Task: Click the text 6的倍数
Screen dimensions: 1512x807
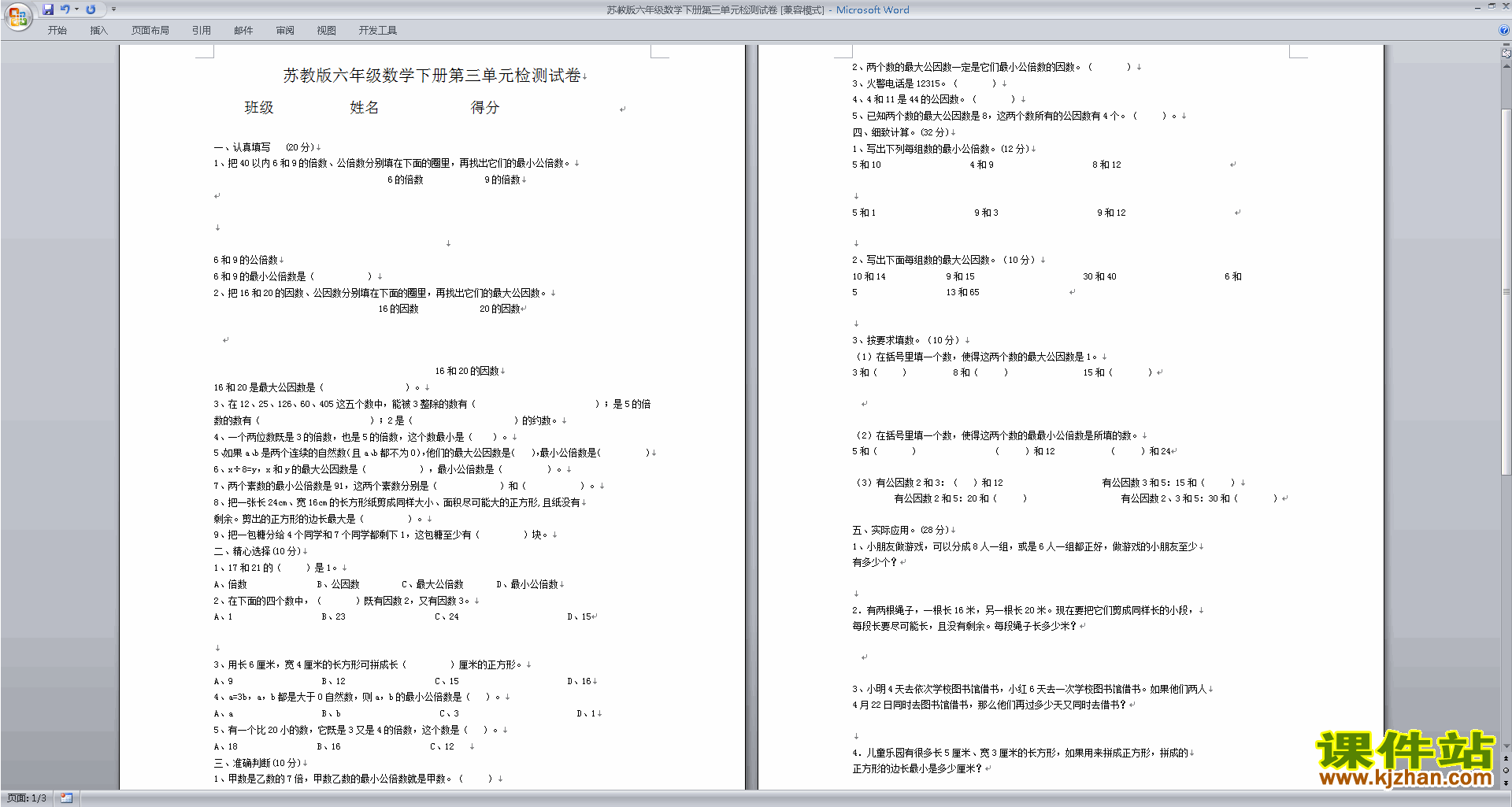Action: pos(406,180)
